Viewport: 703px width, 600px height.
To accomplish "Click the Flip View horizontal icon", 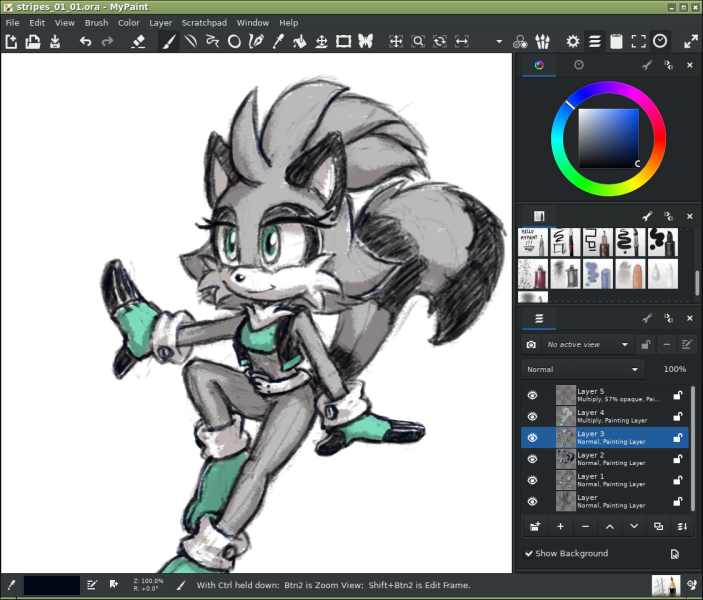I will 462,42.
